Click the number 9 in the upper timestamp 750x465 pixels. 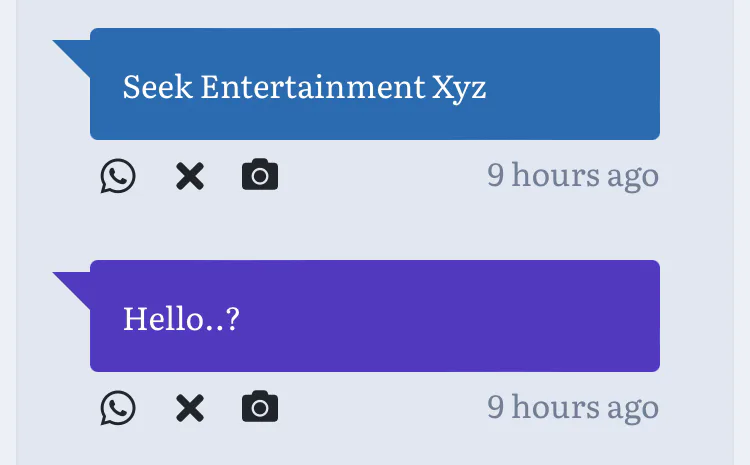(496, 176)
